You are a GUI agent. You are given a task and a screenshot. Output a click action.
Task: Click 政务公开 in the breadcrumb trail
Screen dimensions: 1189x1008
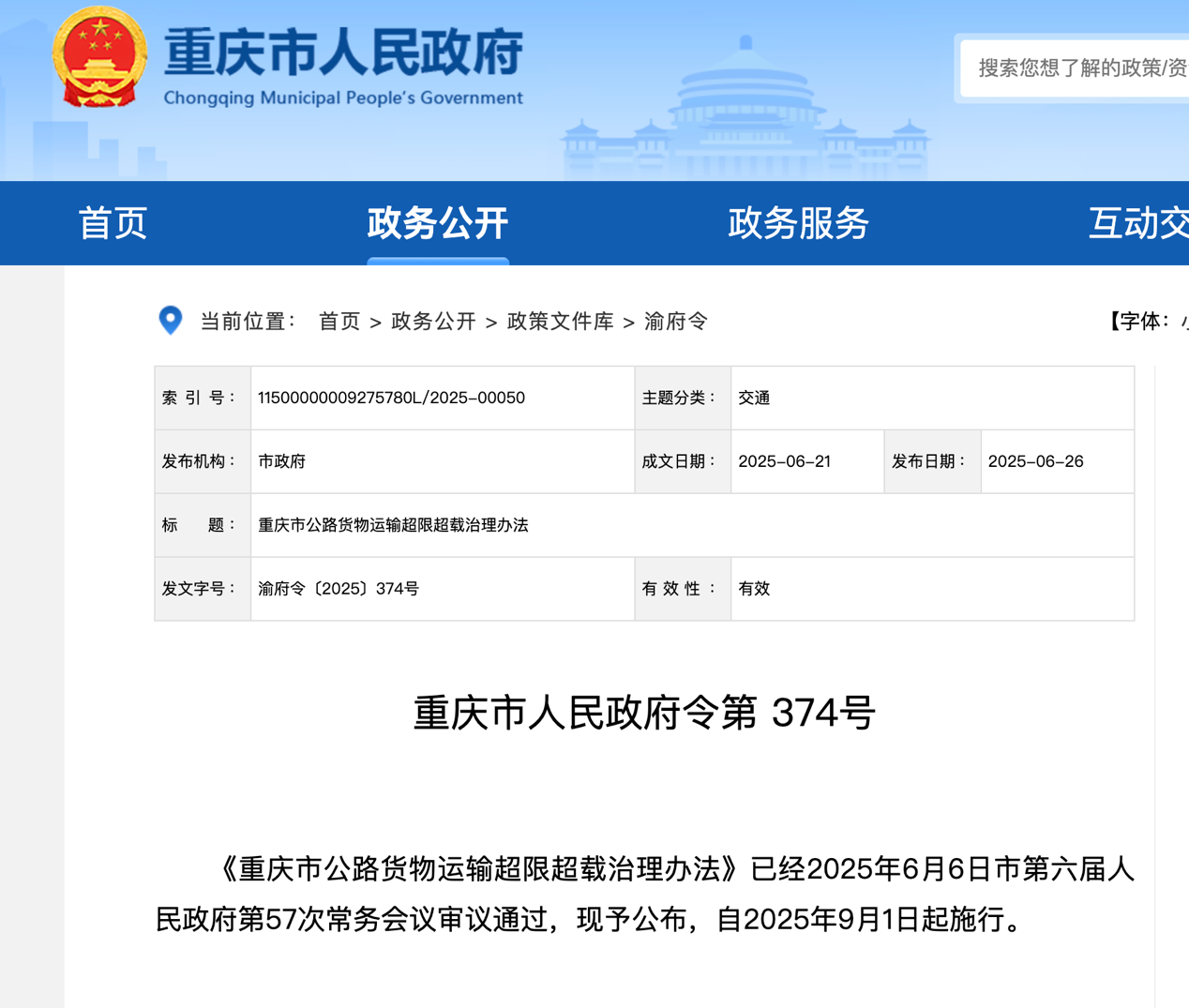point(433,322)
